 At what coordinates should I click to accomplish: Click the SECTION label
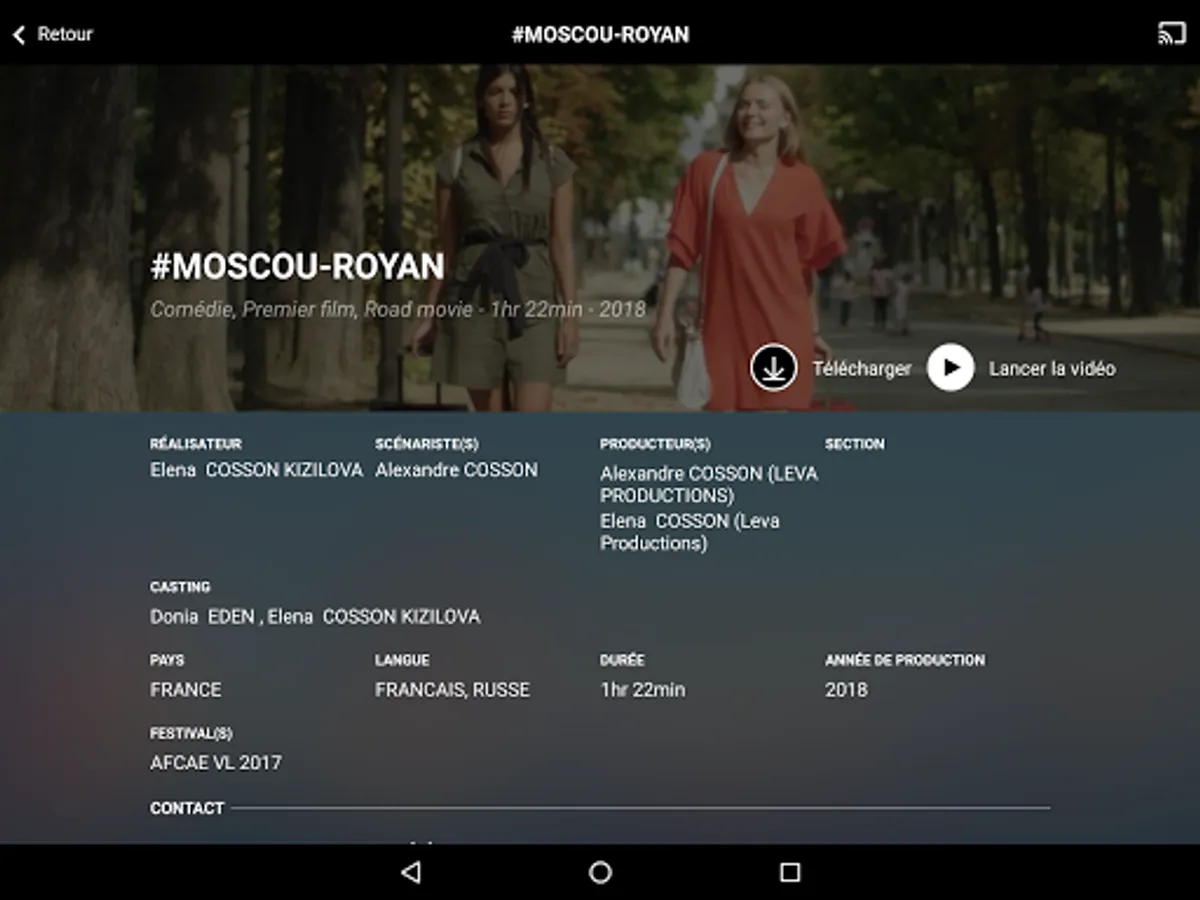click(855, 444)
